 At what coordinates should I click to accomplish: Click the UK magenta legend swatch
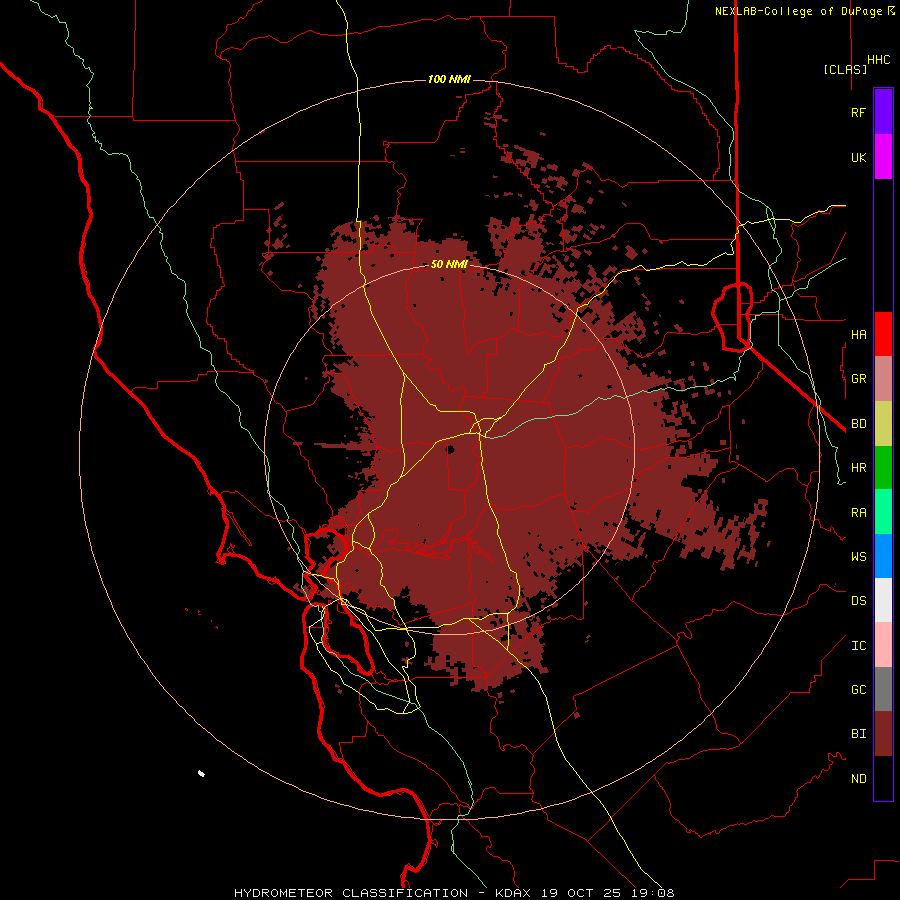883,157
